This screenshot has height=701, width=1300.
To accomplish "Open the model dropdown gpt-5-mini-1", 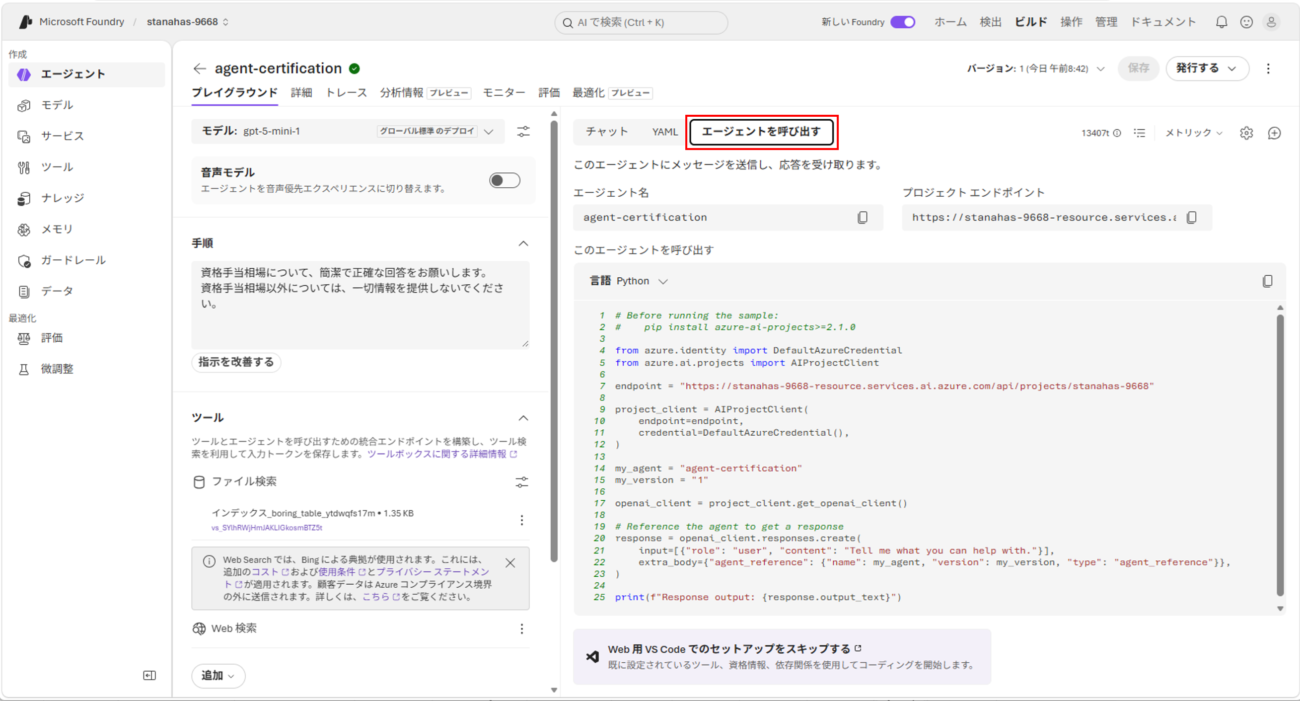I will point(348,131).
